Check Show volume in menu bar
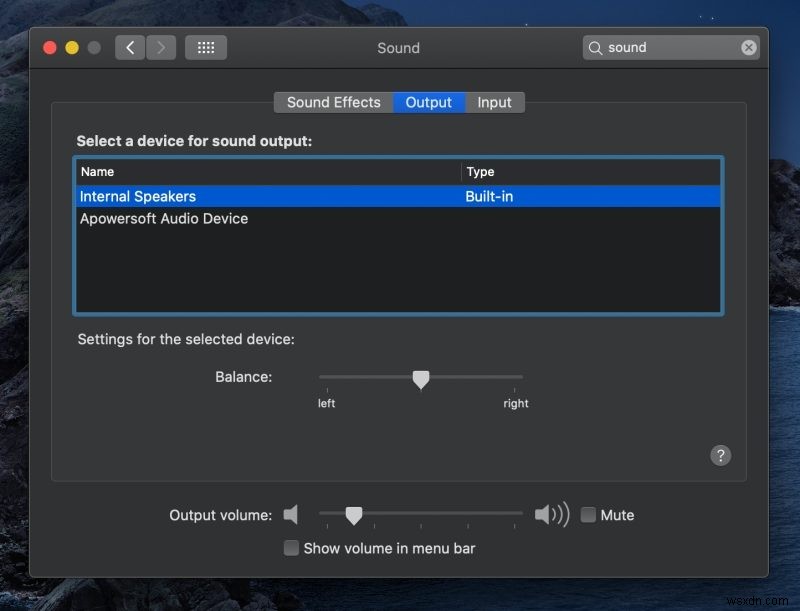The height and width of the screenshot is (611, 800). (x=291, y=548)
